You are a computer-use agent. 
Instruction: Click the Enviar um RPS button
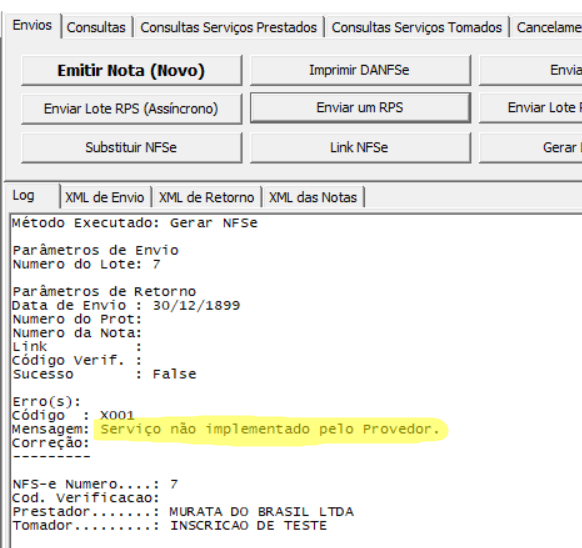(360, 108)
